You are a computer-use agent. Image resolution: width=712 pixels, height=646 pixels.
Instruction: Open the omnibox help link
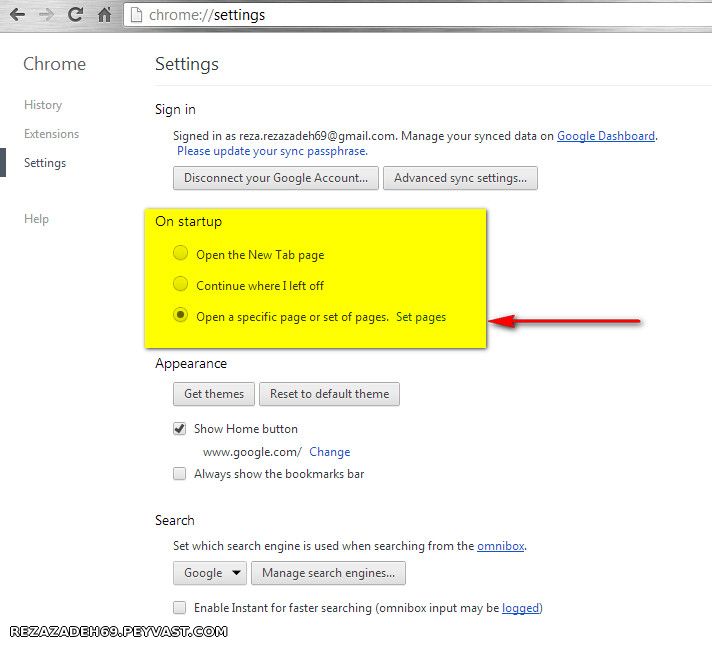500,546
